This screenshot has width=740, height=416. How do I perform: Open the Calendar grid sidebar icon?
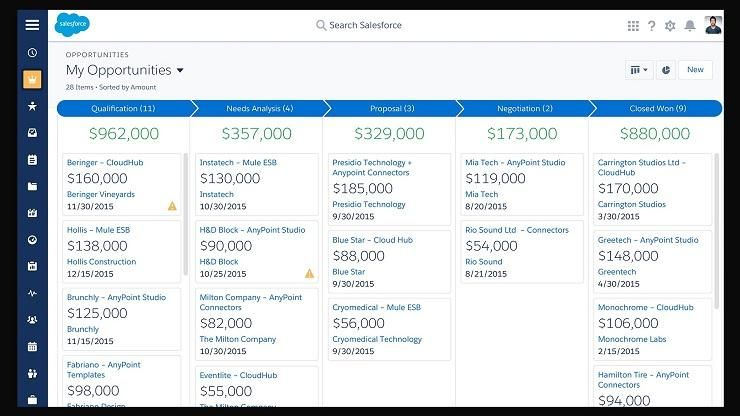click(x=32, y=347)
